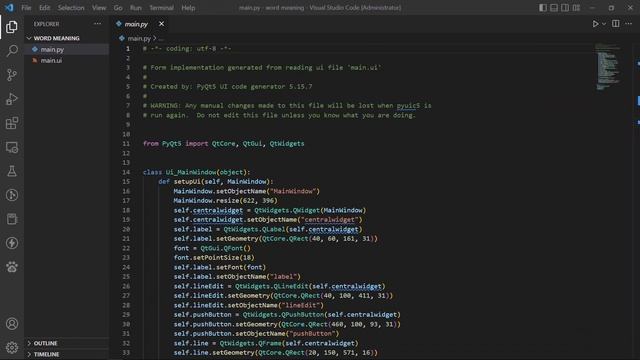Select the main.py editor tab
The height and width of the screenshot is (360, 640).
point(136,24)
